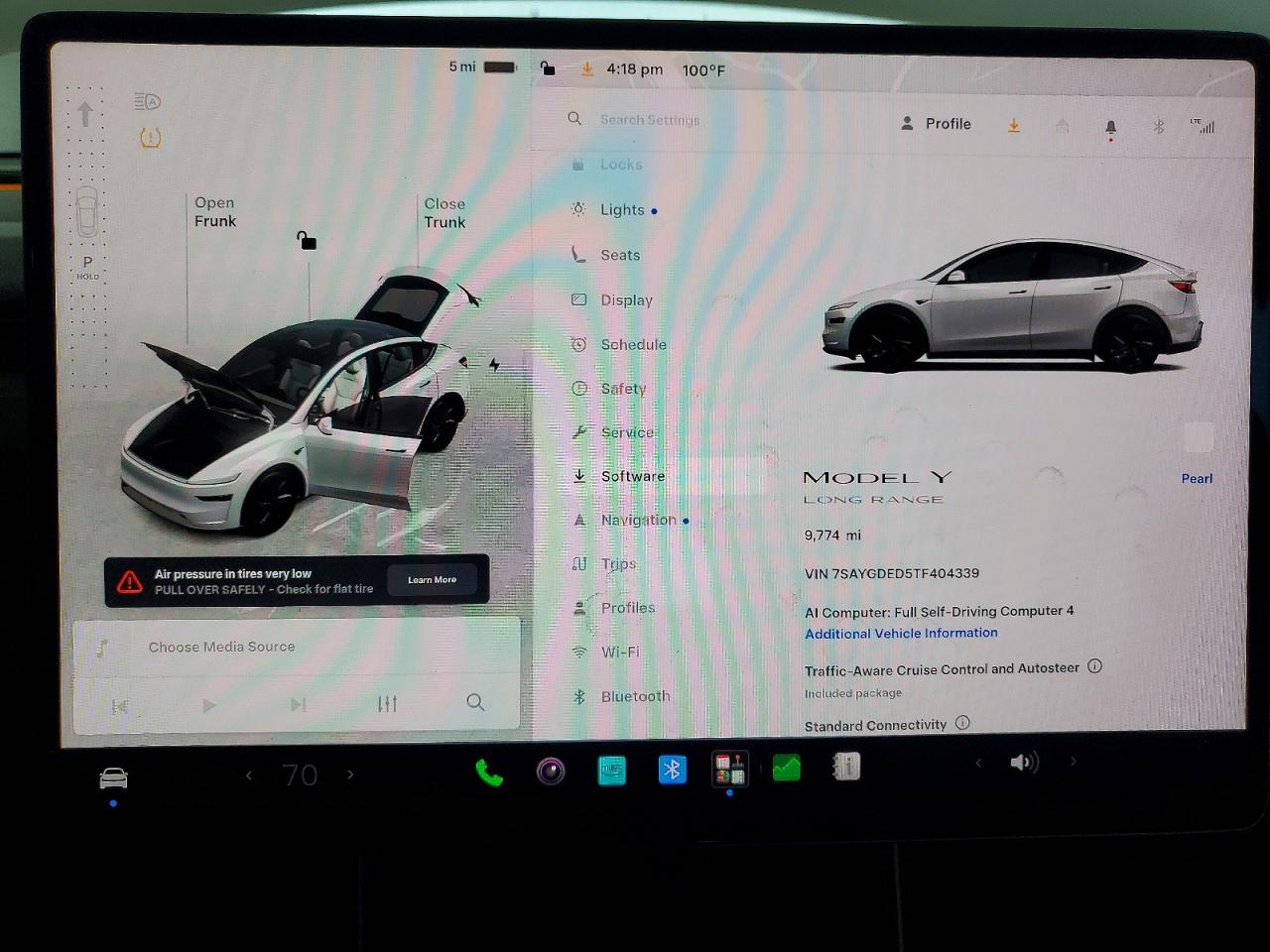Open Navigation settings

tap(638, 520)
